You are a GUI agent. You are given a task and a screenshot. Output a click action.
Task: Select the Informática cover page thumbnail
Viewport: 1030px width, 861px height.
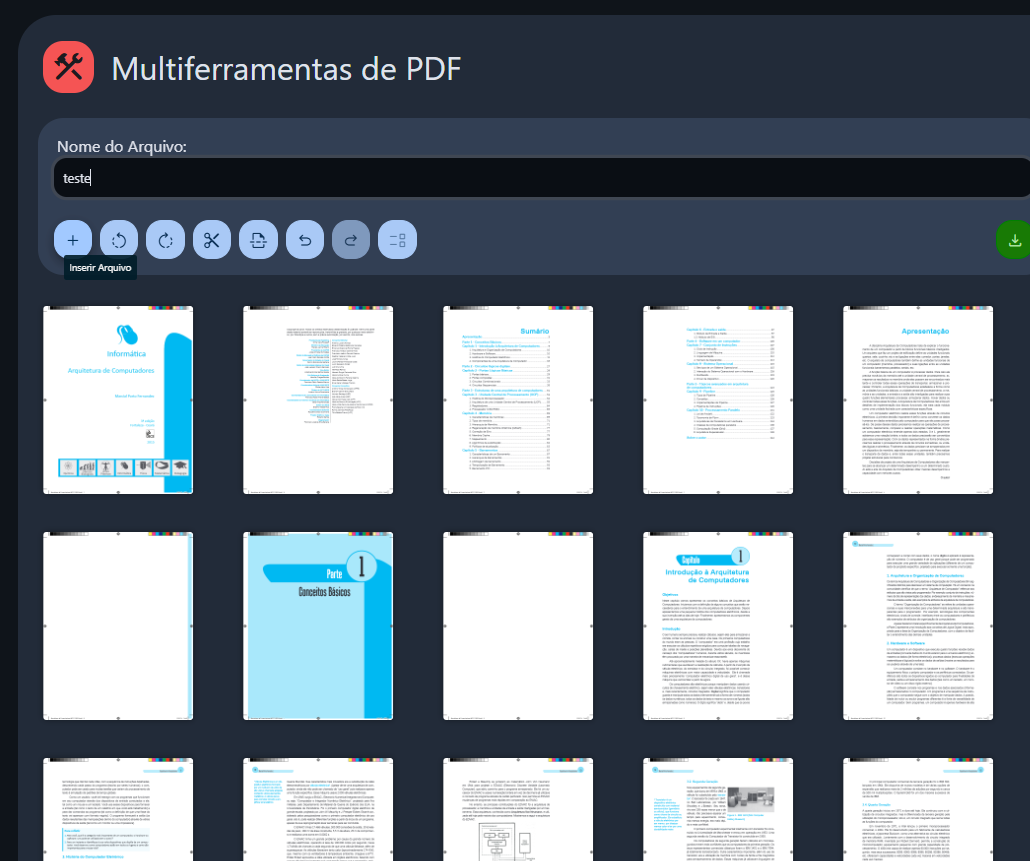tap(118, 400)
